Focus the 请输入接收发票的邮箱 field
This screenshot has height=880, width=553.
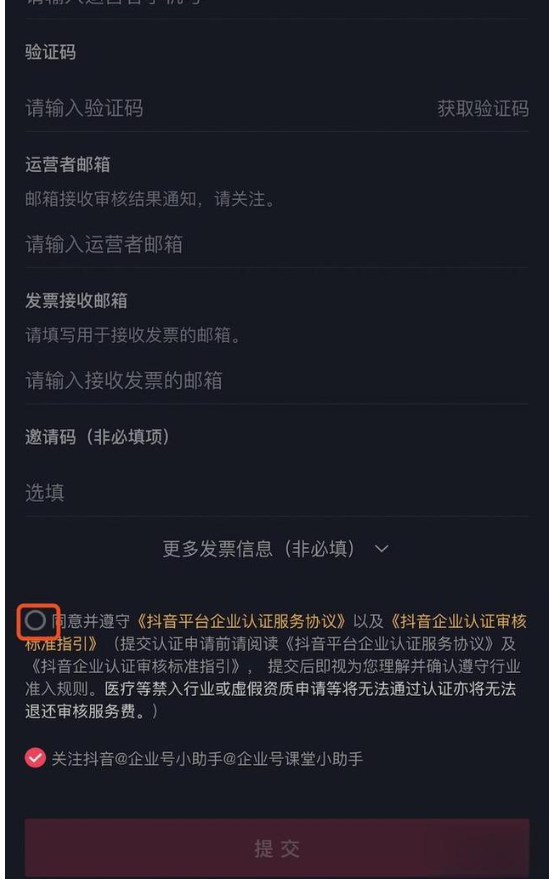coord(276,381)
